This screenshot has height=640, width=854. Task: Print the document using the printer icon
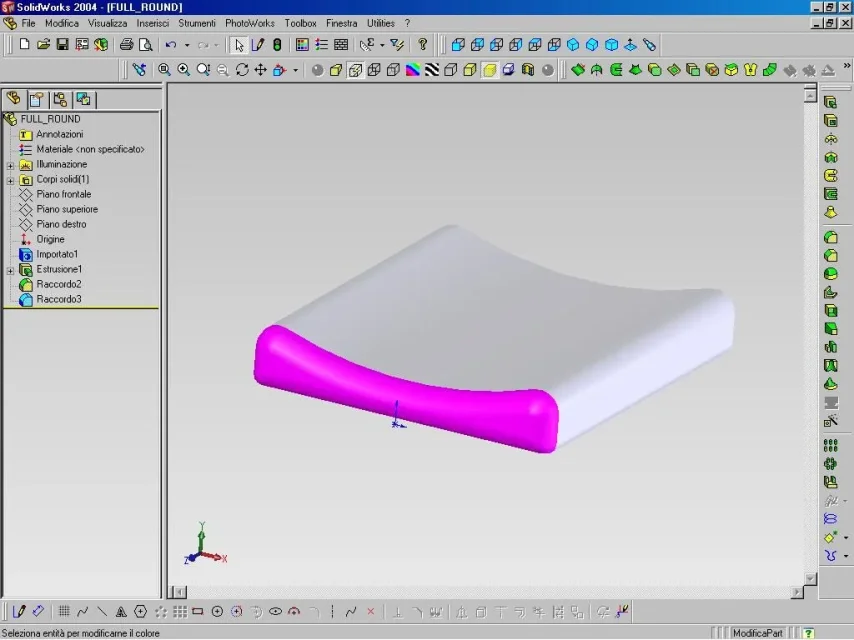tap(126, 45)
